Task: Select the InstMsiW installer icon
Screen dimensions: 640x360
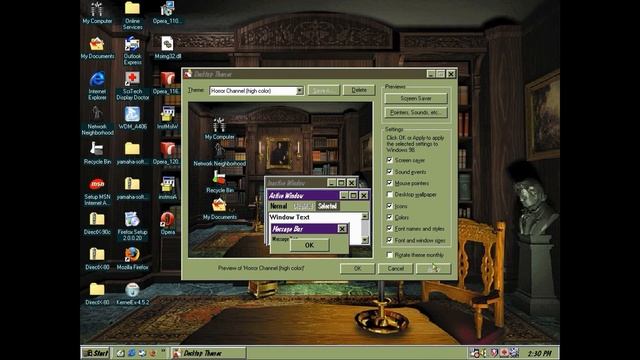Action: 167,118
